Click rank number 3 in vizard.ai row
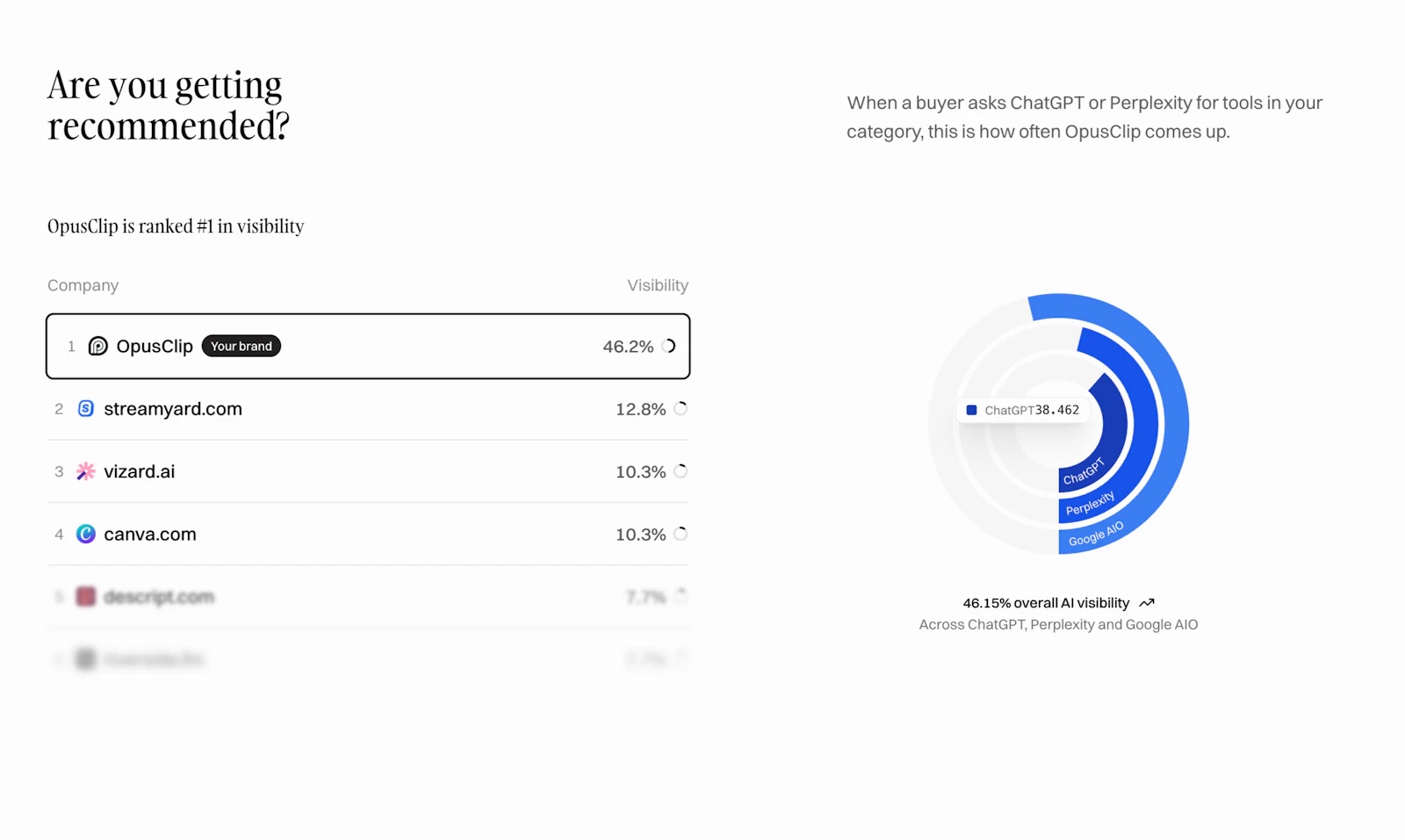 pos(59,471)
